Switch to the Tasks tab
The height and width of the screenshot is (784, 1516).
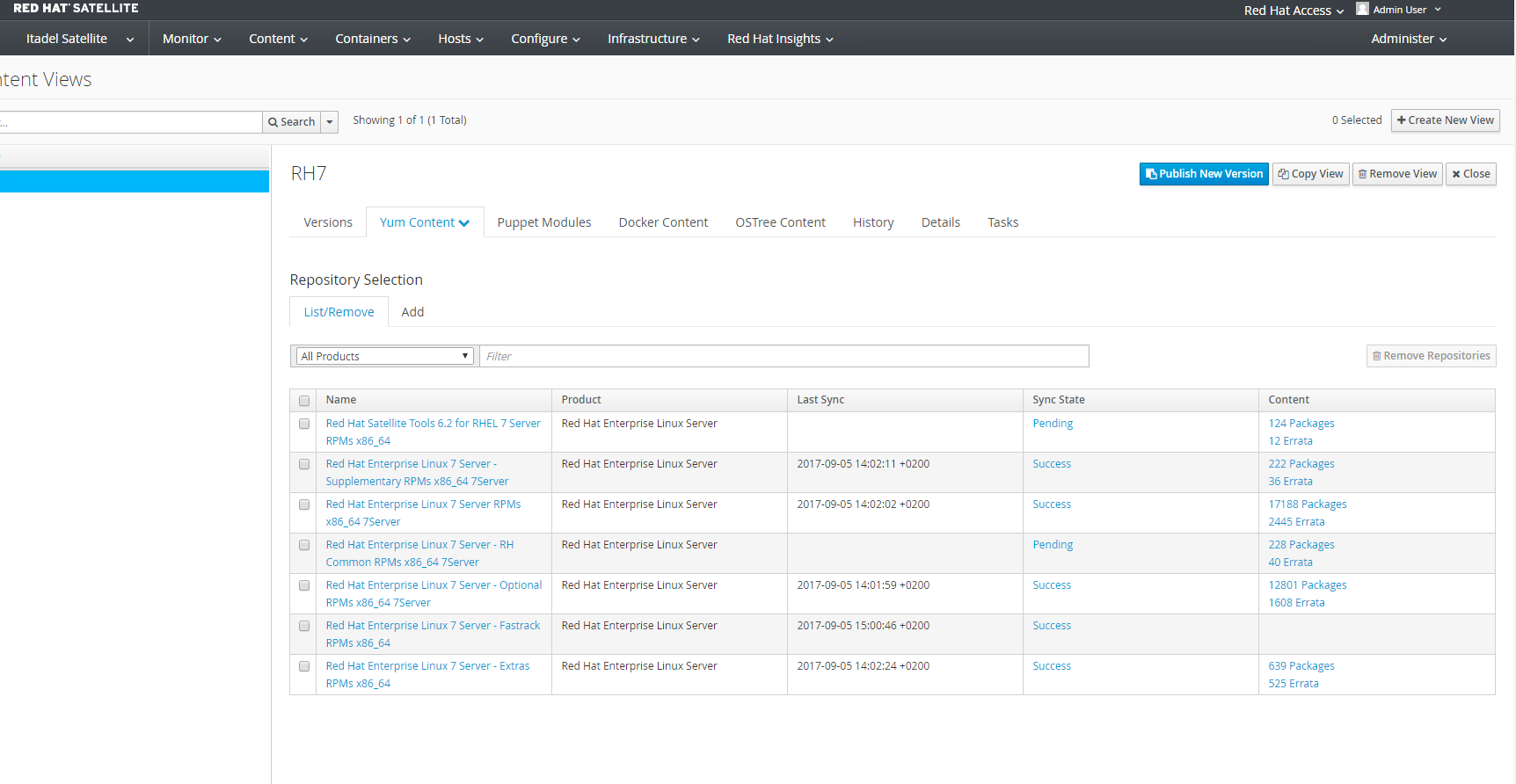[1003, 222]
